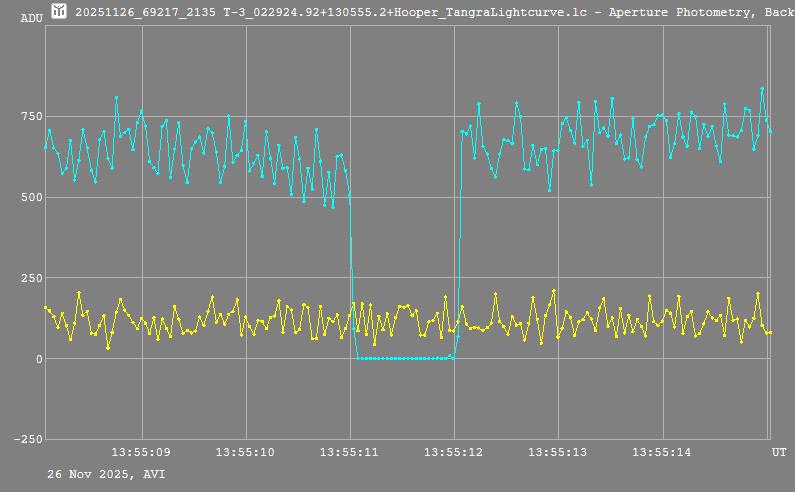Click the 26 Nov 2025, AVI date label

[x=106, y=474]
